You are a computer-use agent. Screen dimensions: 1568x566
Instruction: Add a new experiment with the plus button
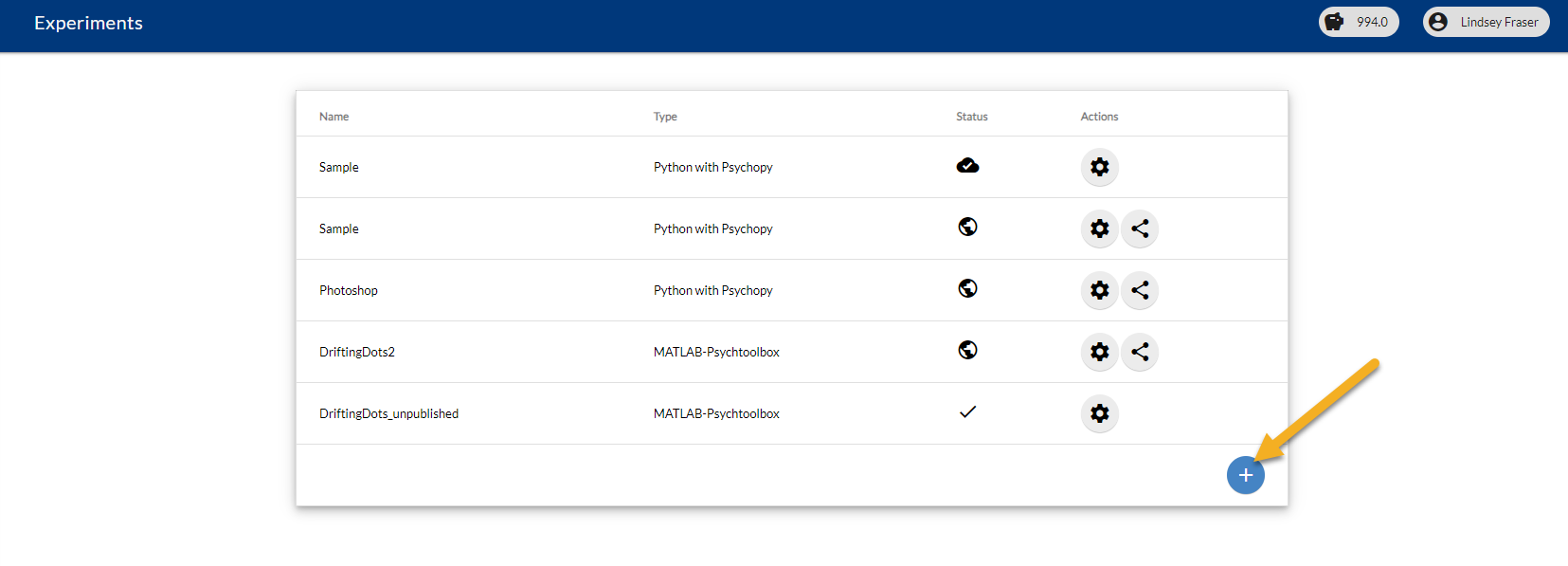1245,475
